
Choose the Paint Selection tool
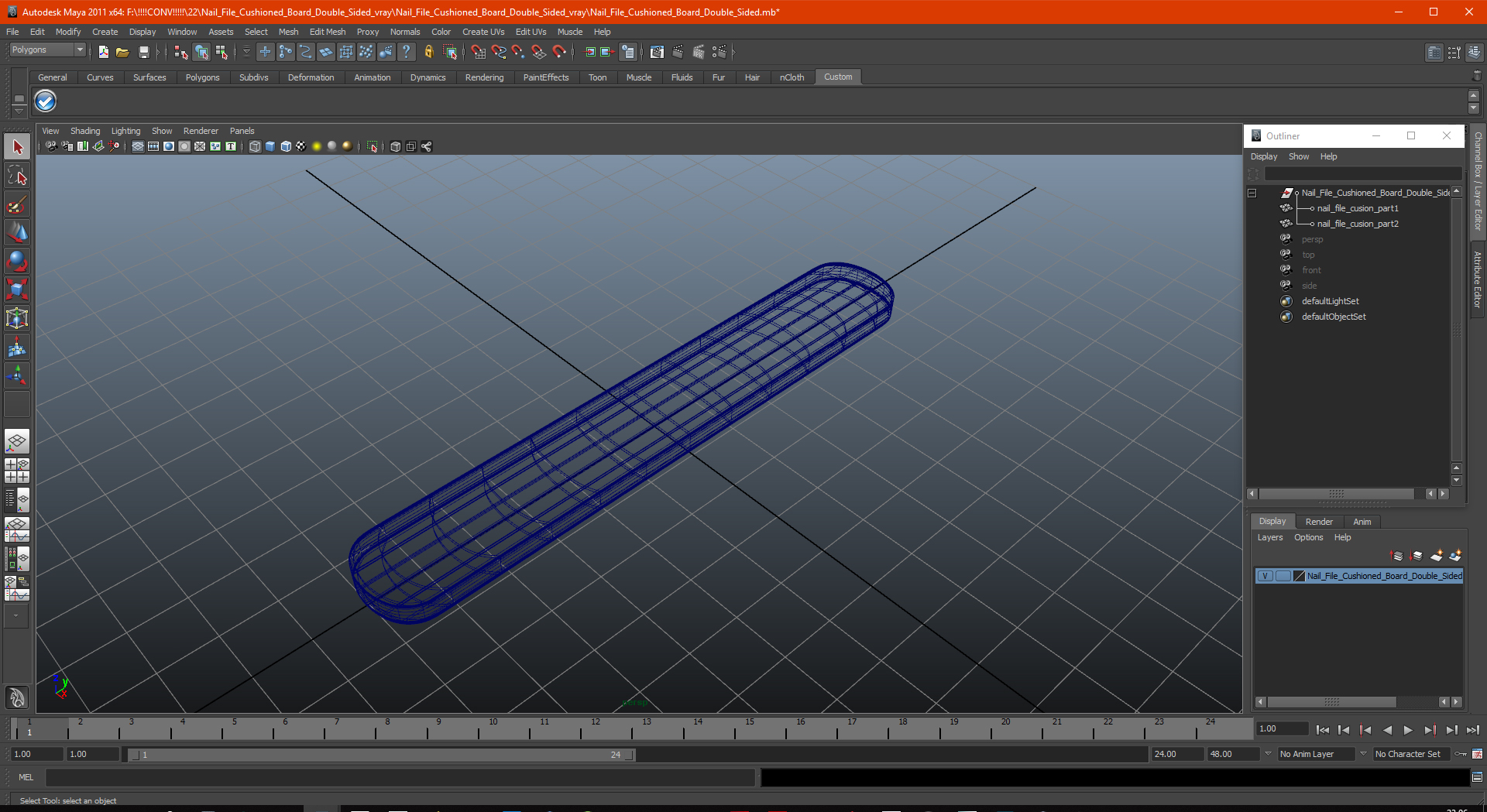point(17,204)
